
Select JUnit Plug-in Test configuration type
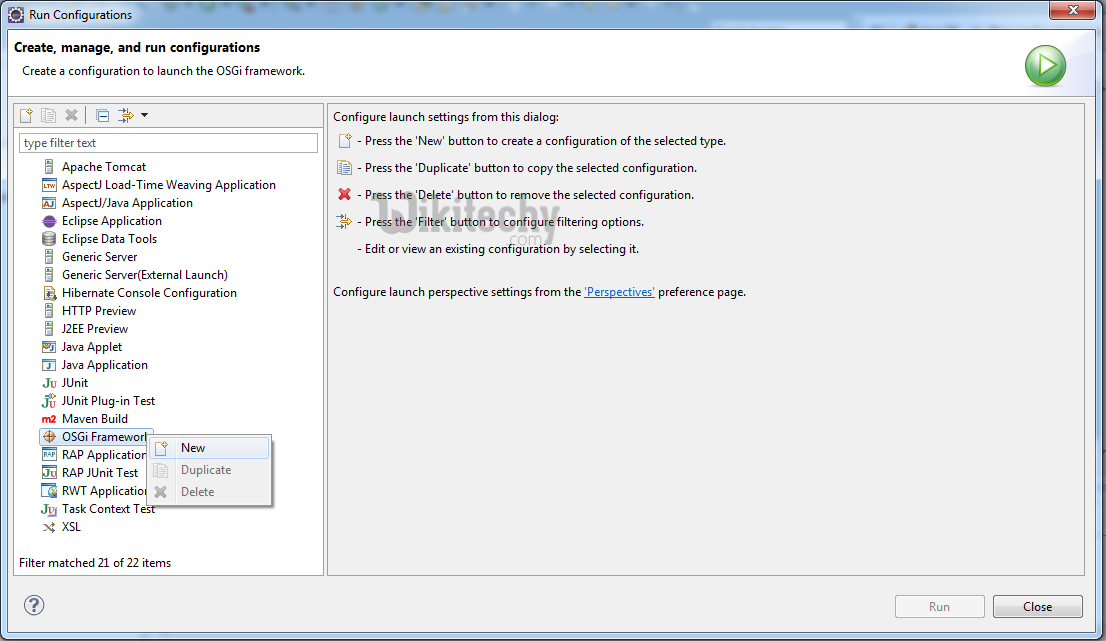[108, 401]
